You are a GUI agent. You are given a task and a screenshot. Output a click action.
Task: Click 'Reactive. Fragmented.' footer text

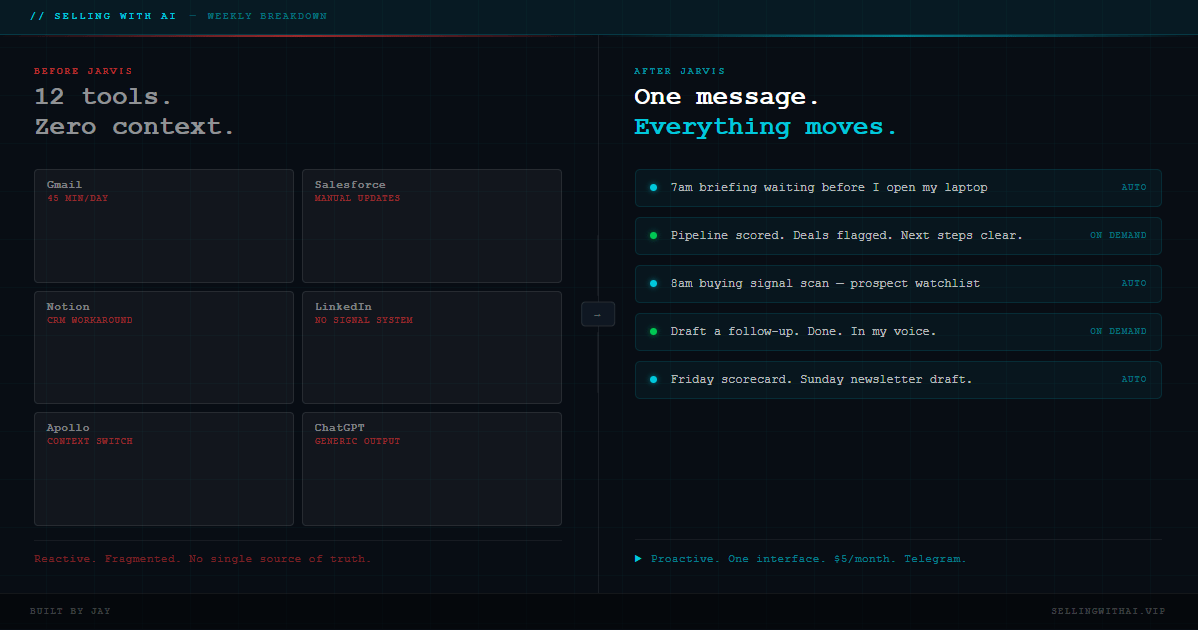click(x=202, y=559)
